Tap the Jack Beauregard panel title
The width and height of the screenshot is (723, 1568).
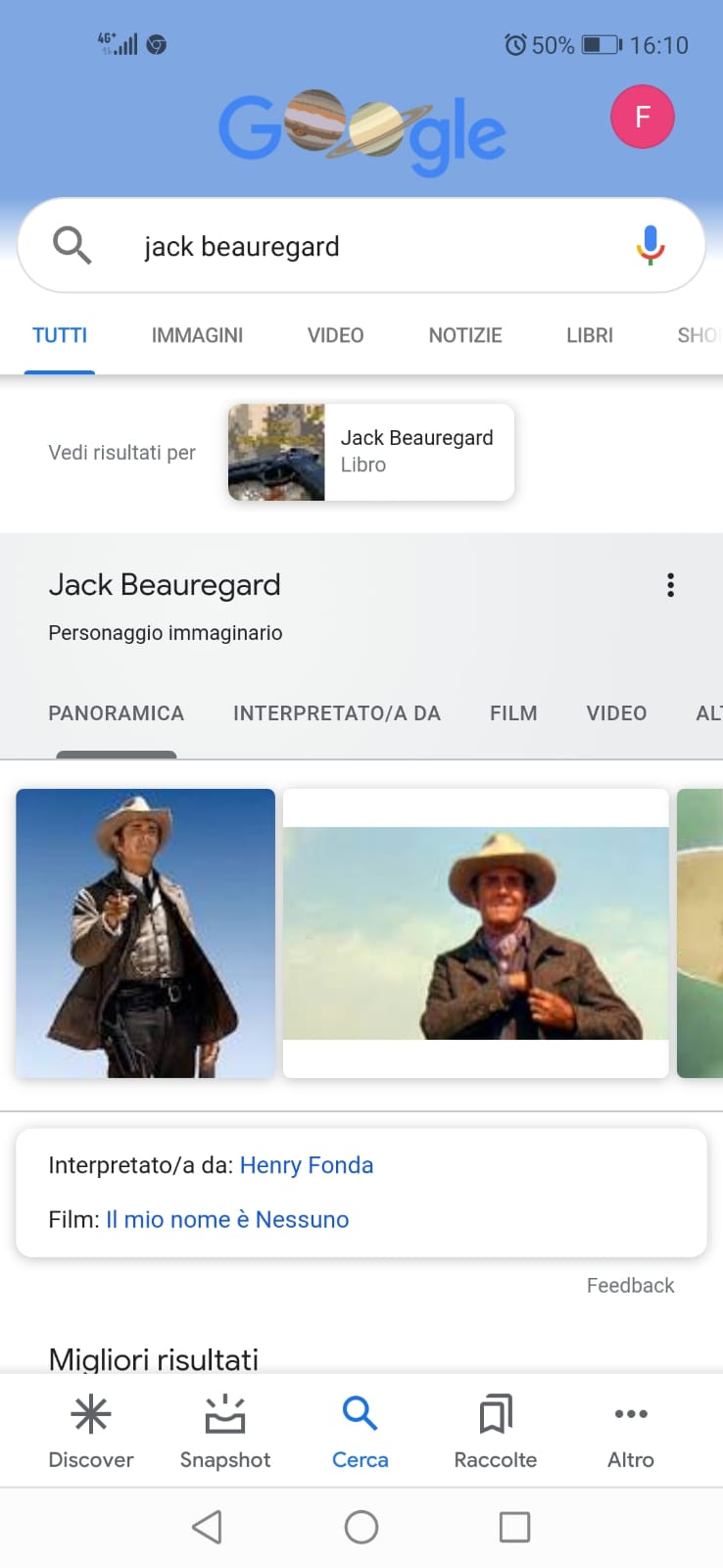click(165, 585)
